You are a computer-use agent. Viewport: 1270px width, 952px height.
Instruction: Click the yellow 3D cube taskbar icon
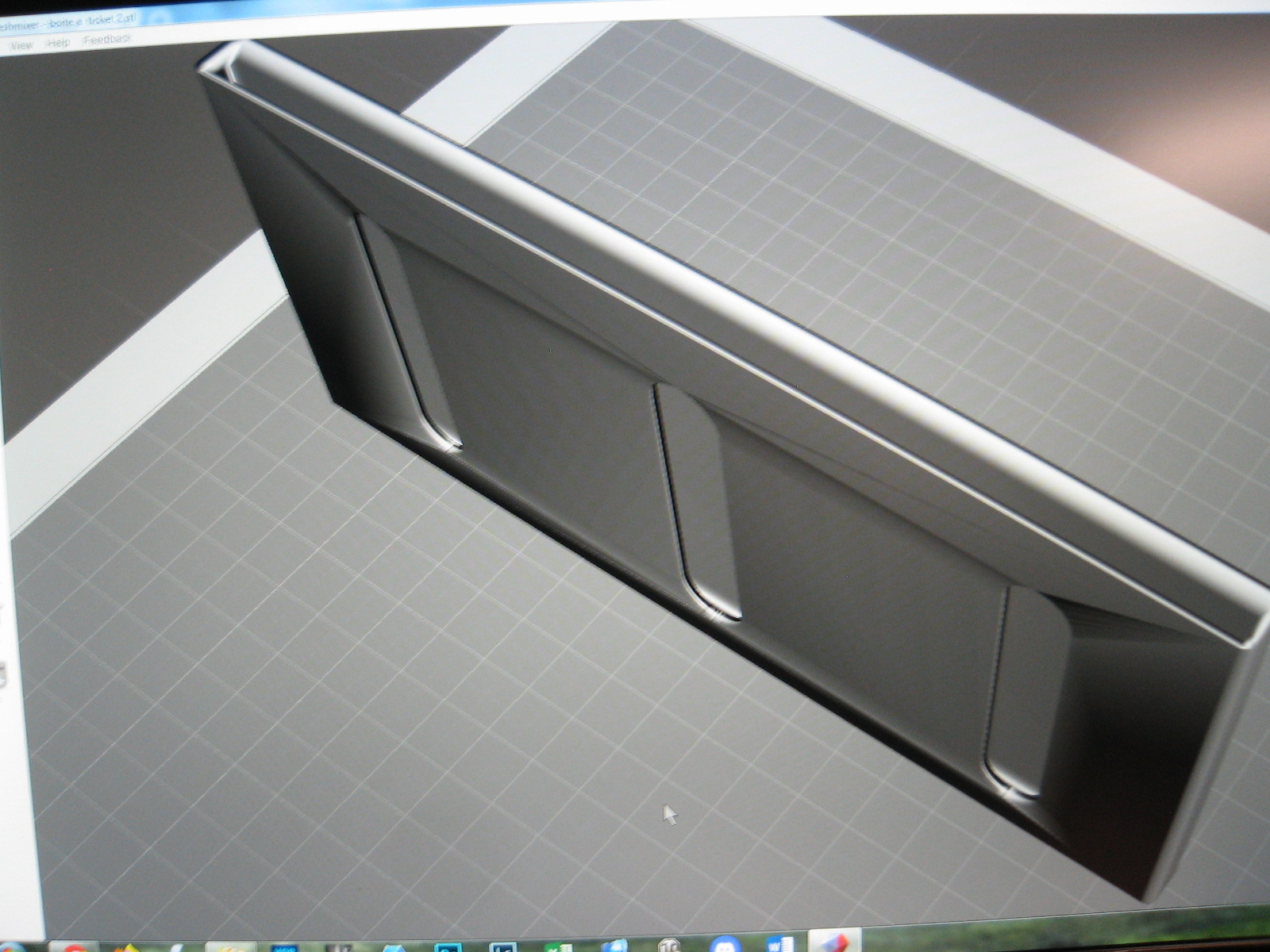point(127,946)
